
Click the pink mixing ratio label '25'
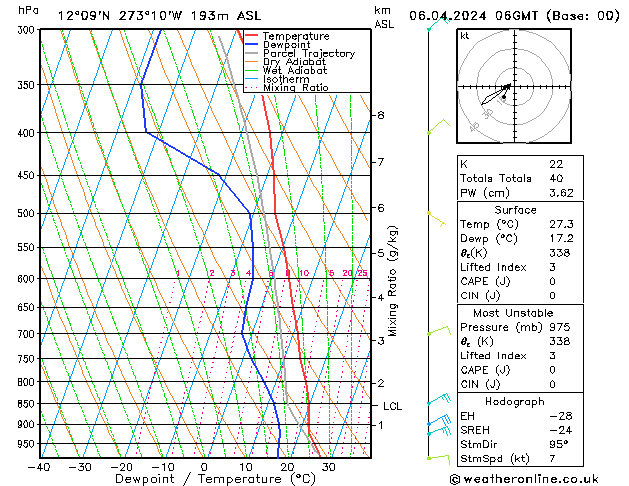coord(362,273)
